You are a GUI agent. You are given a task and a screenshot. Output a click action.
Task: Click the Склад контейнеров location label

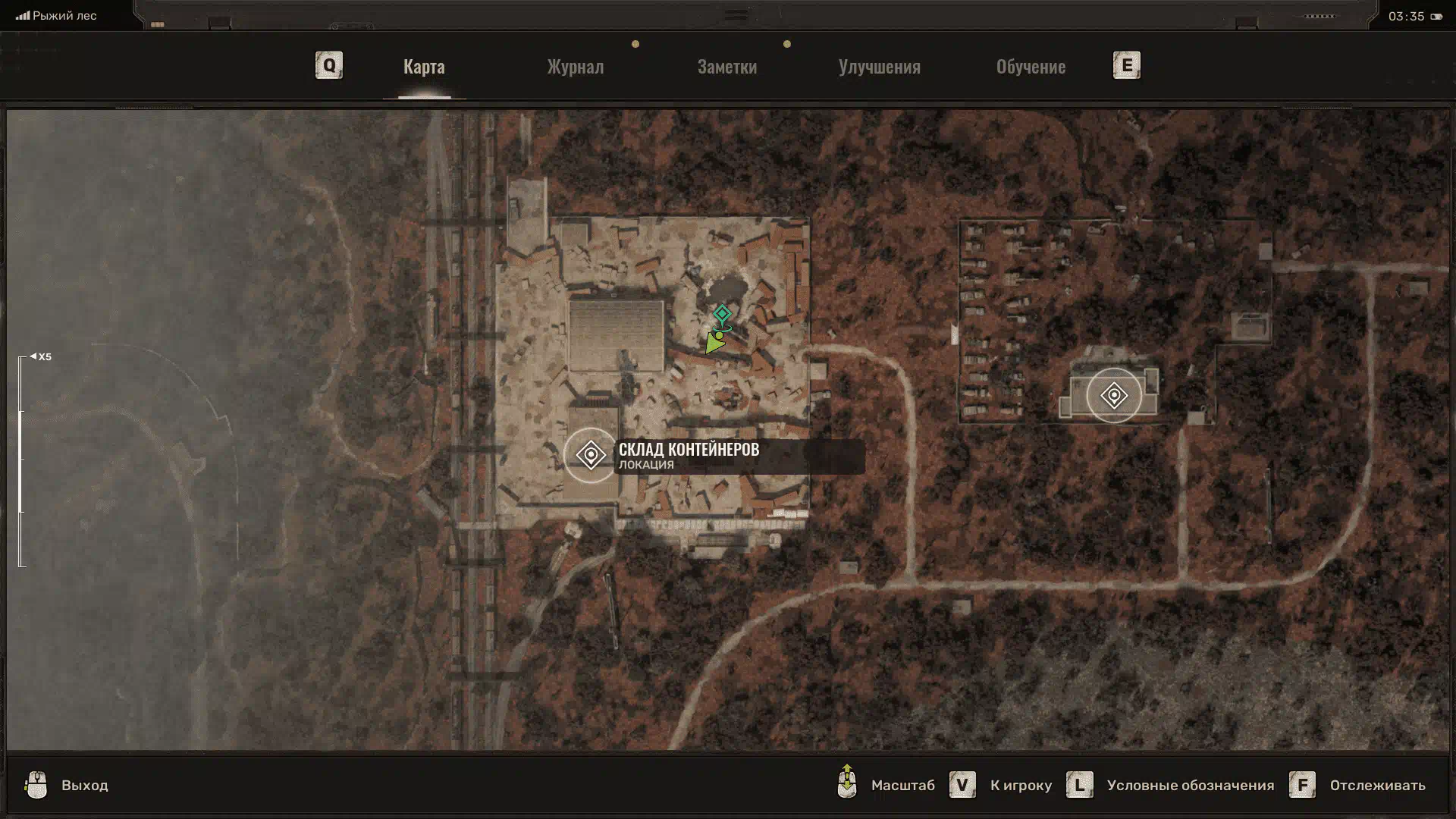click(689, 450)
